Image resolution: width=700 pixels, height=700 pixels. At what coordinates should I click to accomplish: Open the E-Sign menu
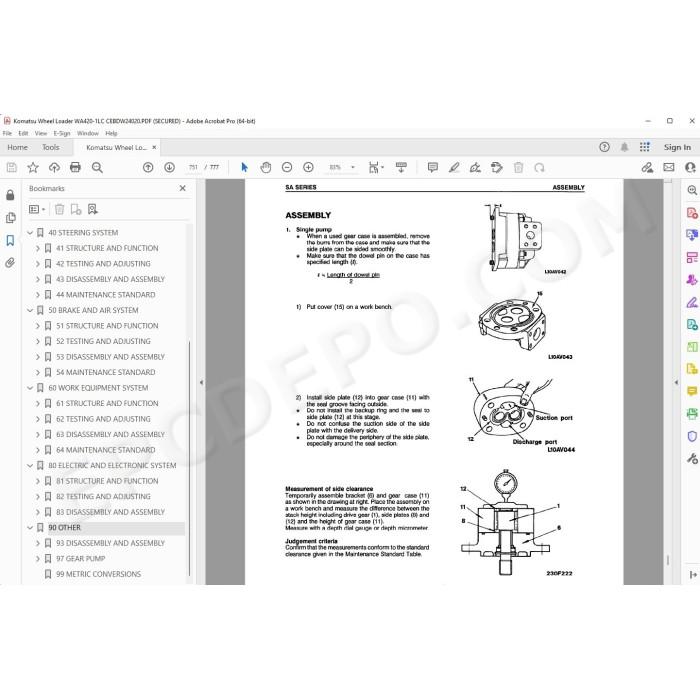coord(62,133)
